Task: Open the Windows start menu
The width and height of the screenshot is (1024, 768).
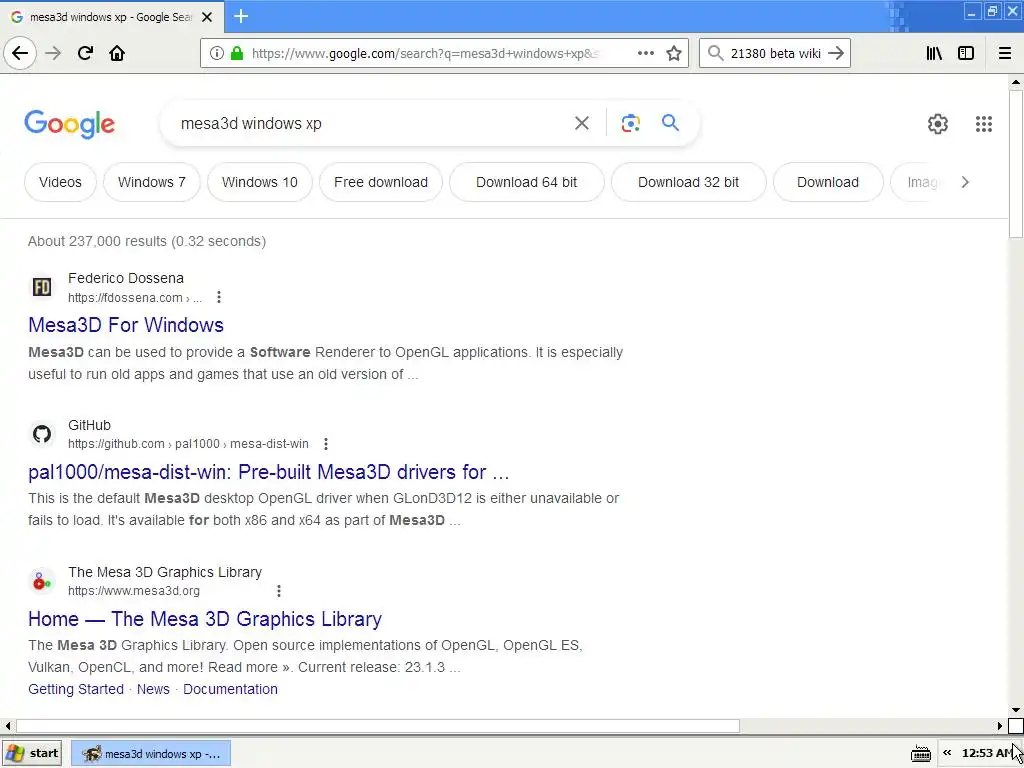Action: tap(32, 753)
